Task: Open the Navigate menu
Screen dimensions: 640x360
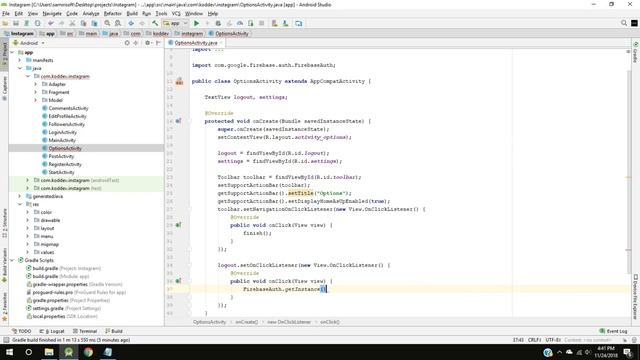Action: pyautogui.click(x=52, y=13)
